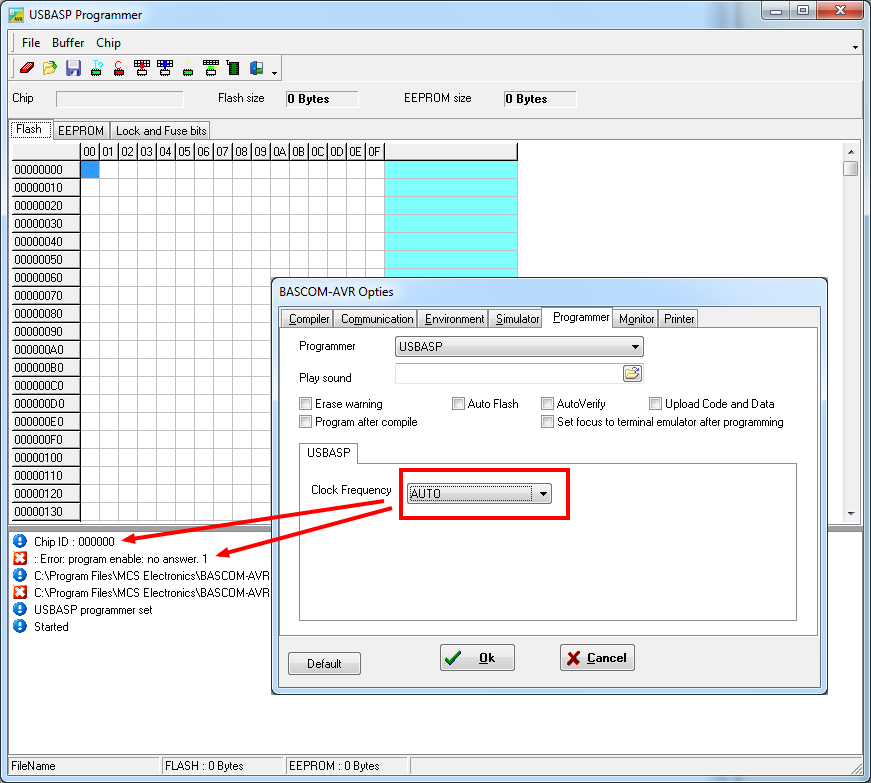This screenshot has height=783, width=871.
Task: Click the Flash size value field
Action: click(322, 99)
